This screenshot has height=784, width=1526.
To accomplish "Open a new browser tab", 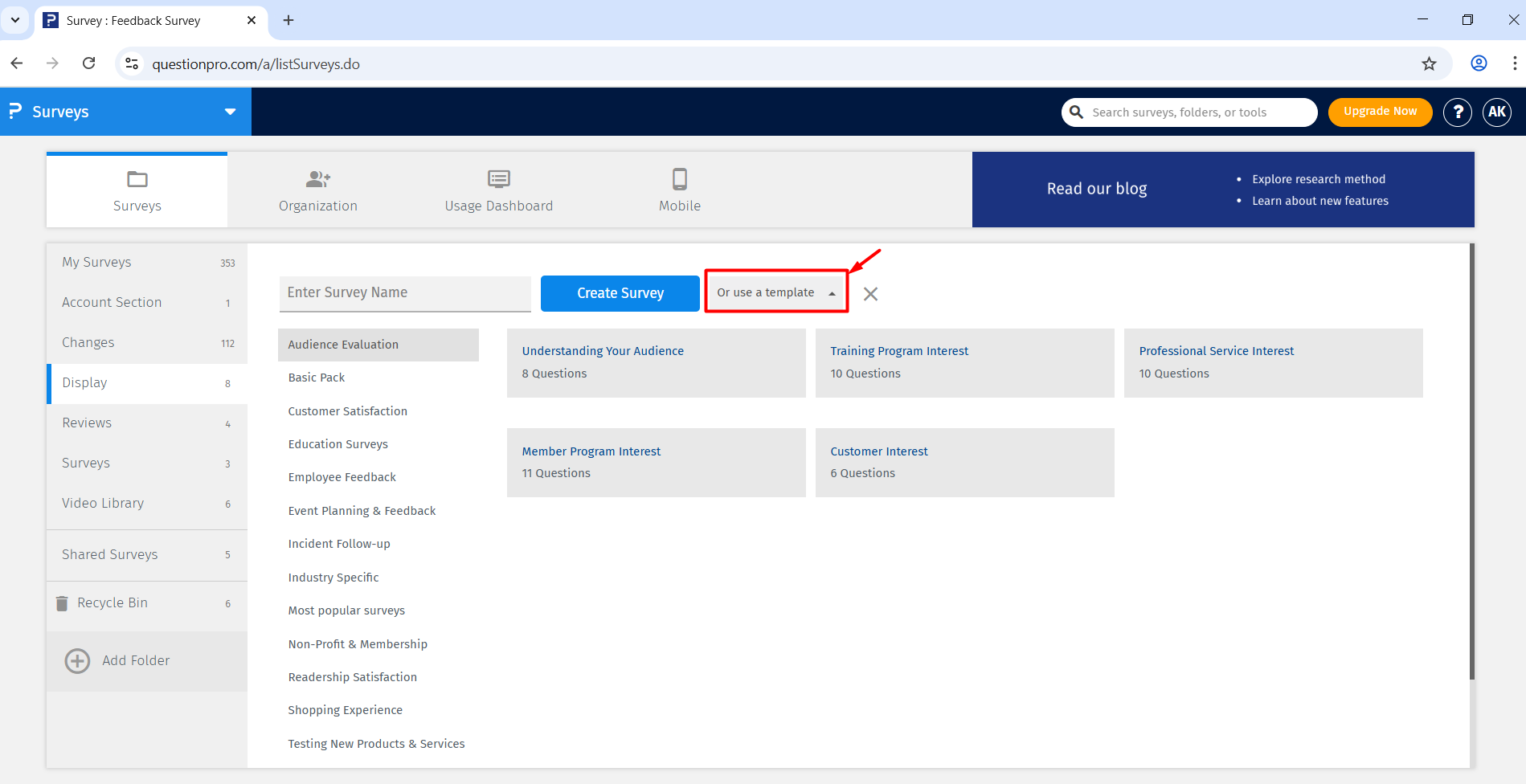I will click(288, 20).
